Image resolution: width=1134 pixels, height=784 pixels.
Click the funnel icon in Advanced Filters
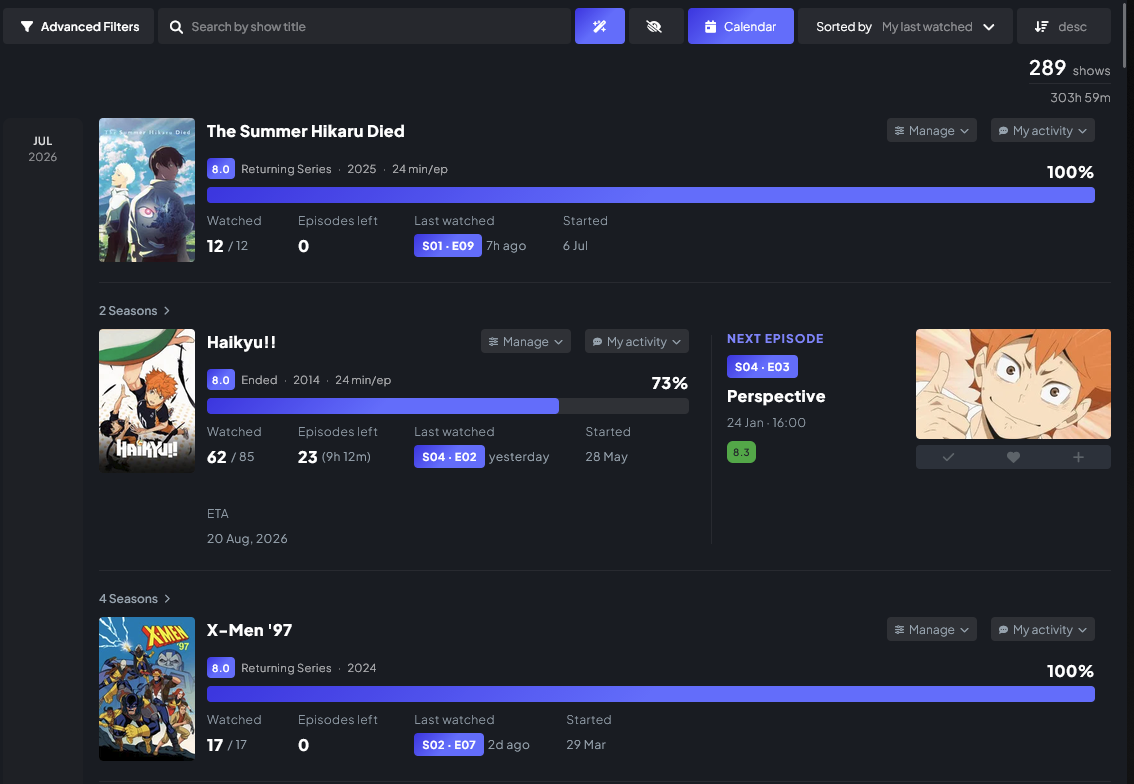(x=27, y=27)
